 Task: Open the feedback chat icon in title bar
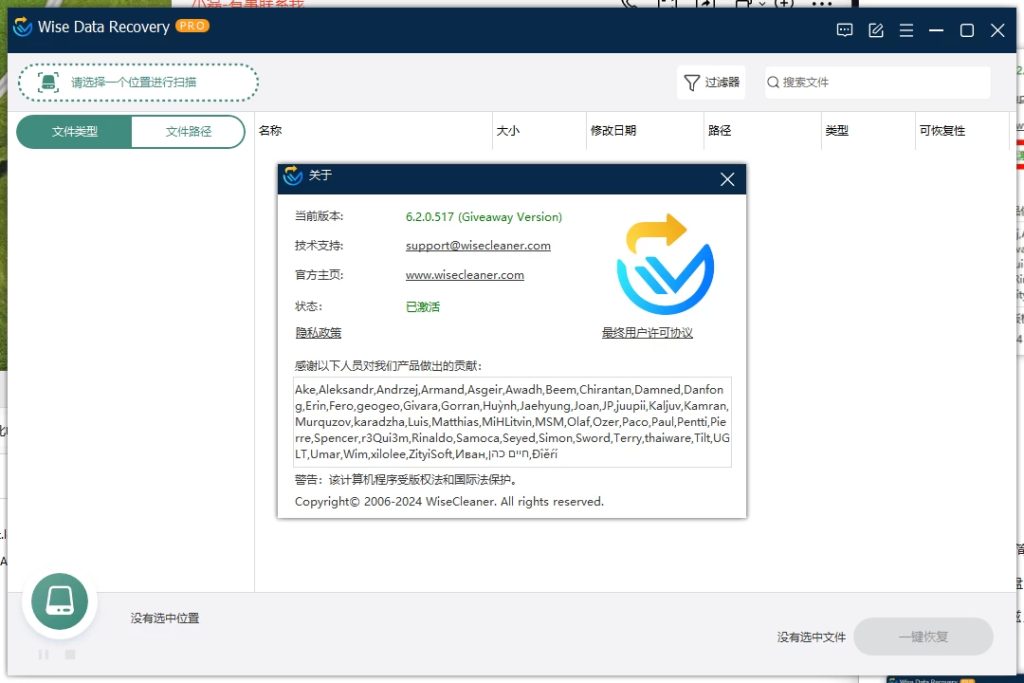[x=844, y=30]
